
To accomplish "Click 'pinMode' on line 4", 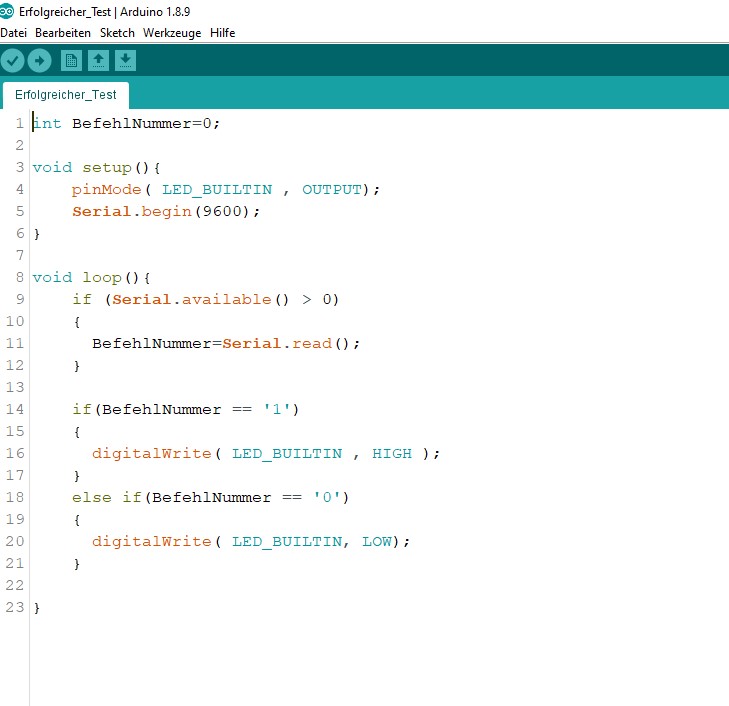I will point(106,190).
